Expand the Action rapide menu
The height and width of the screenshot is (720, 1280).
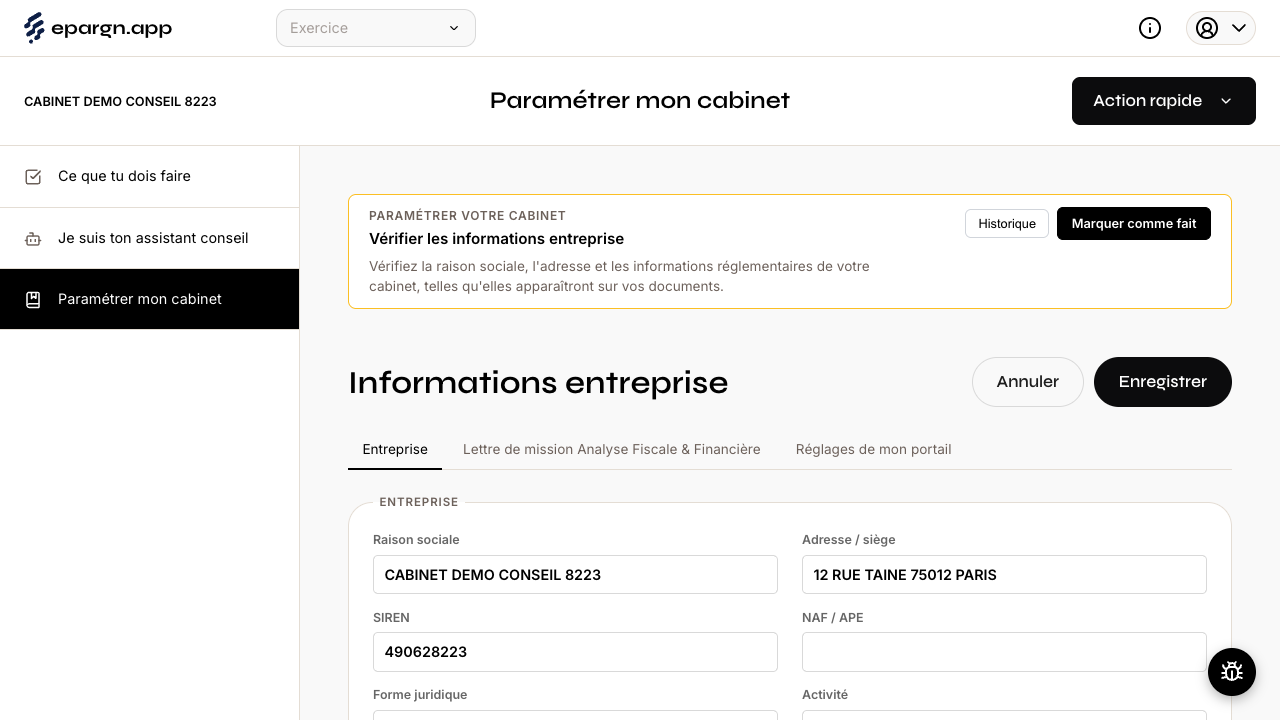1164,101
